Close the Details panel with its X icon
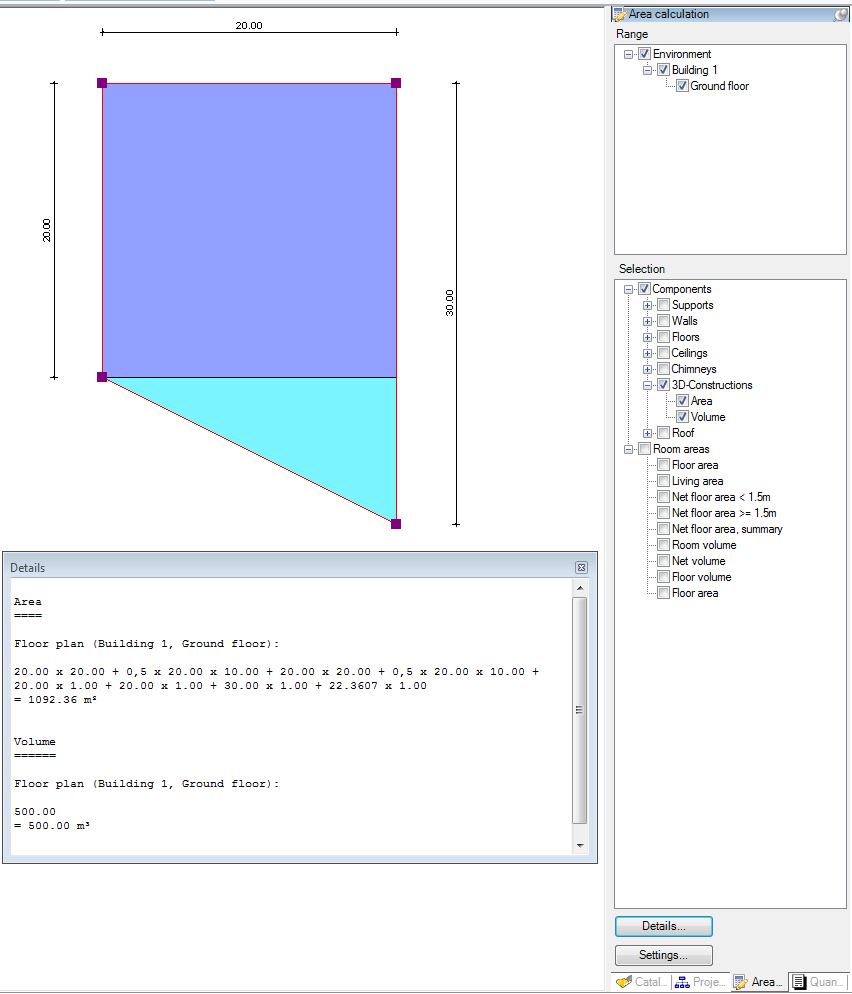This screenshot has width=852, height=994. coord(581,567)
